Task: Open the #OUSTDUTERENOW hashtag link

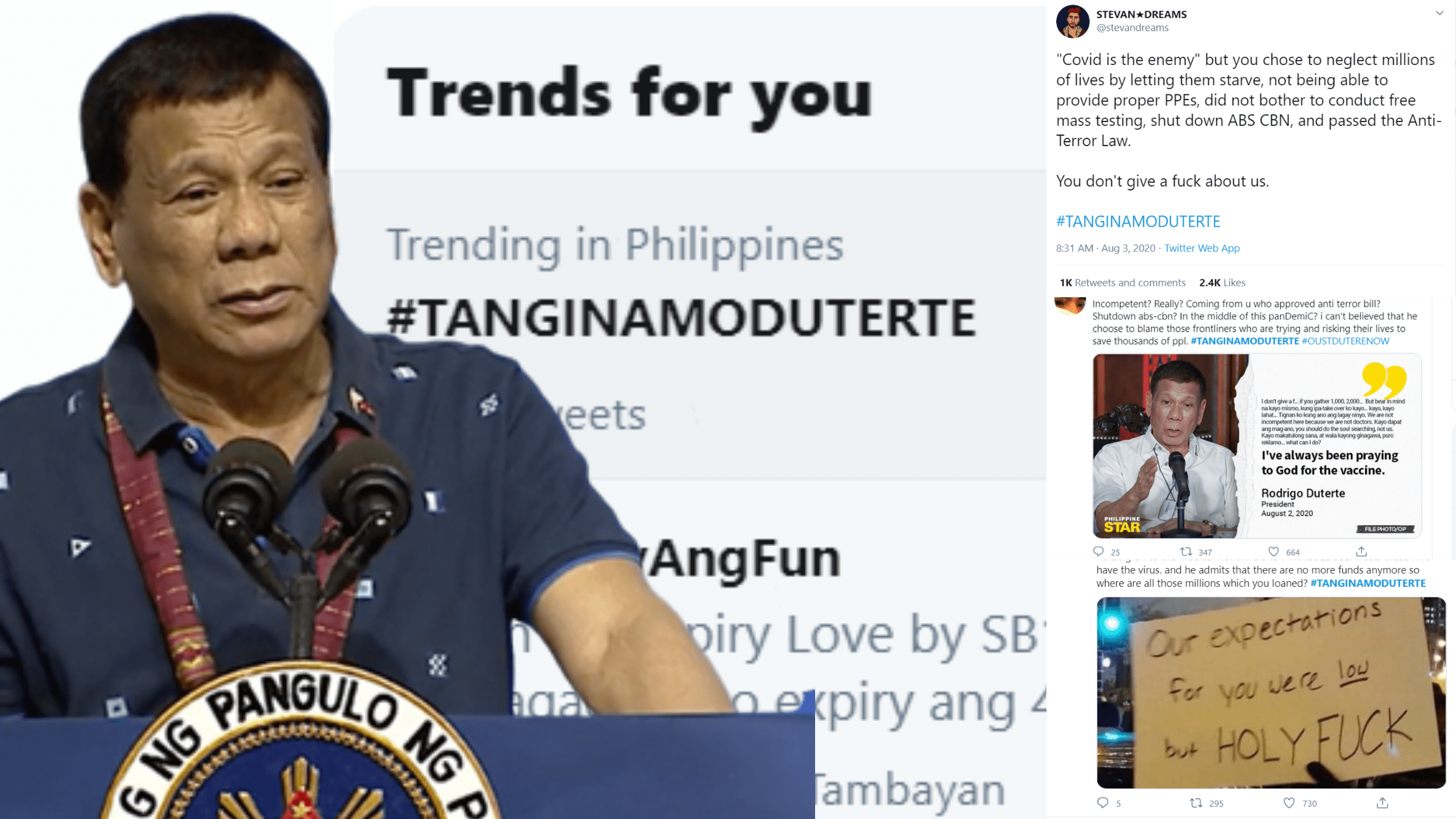Action: point(1345,341)
